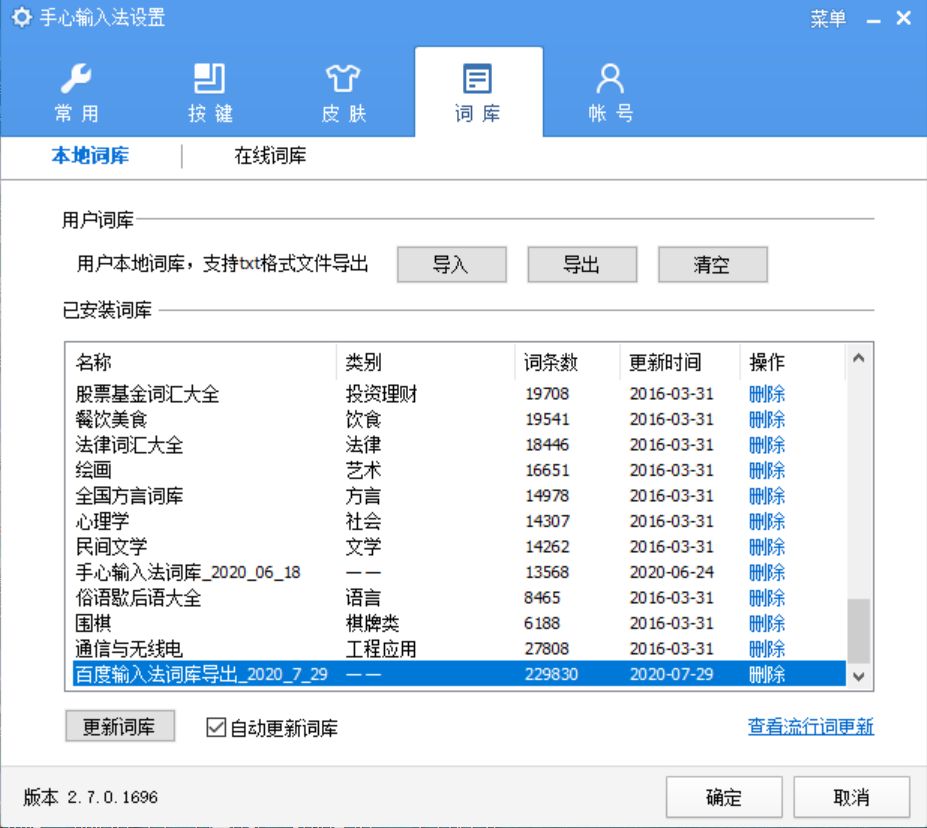The image size is (927, 828).
Task: Export user dictionary with 导出 button
Action: pyautogui.click(x=582, y=264)
